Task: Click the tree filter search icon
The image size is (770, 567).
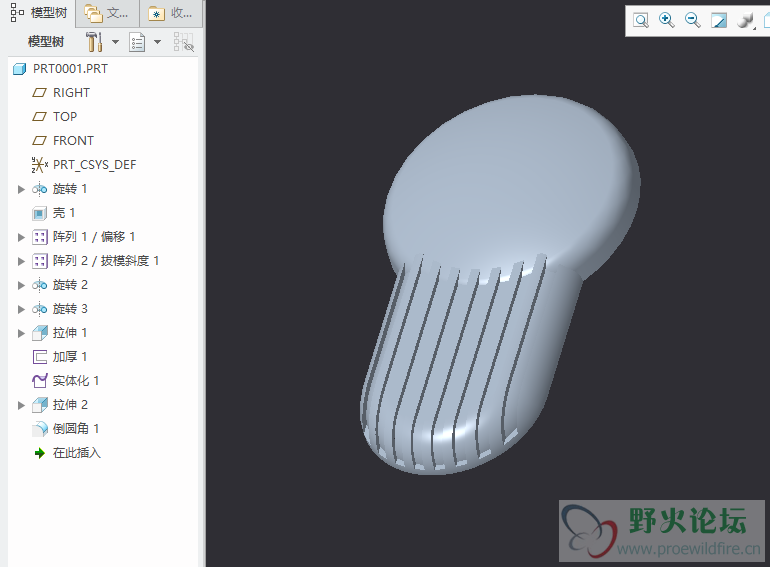Action: [184, 42]
